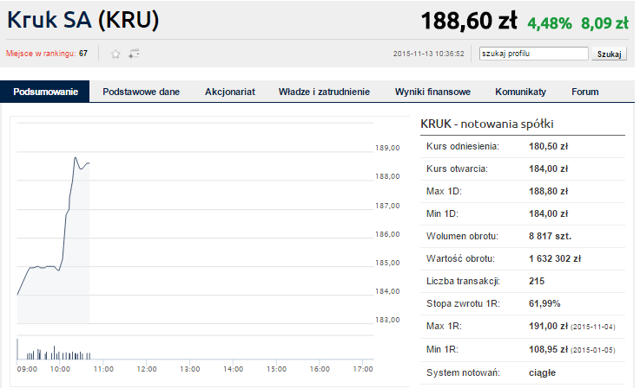The width and height of the screenshot is (640, 388).
Task: Click the Szukaj button
Action: (609, 54)
